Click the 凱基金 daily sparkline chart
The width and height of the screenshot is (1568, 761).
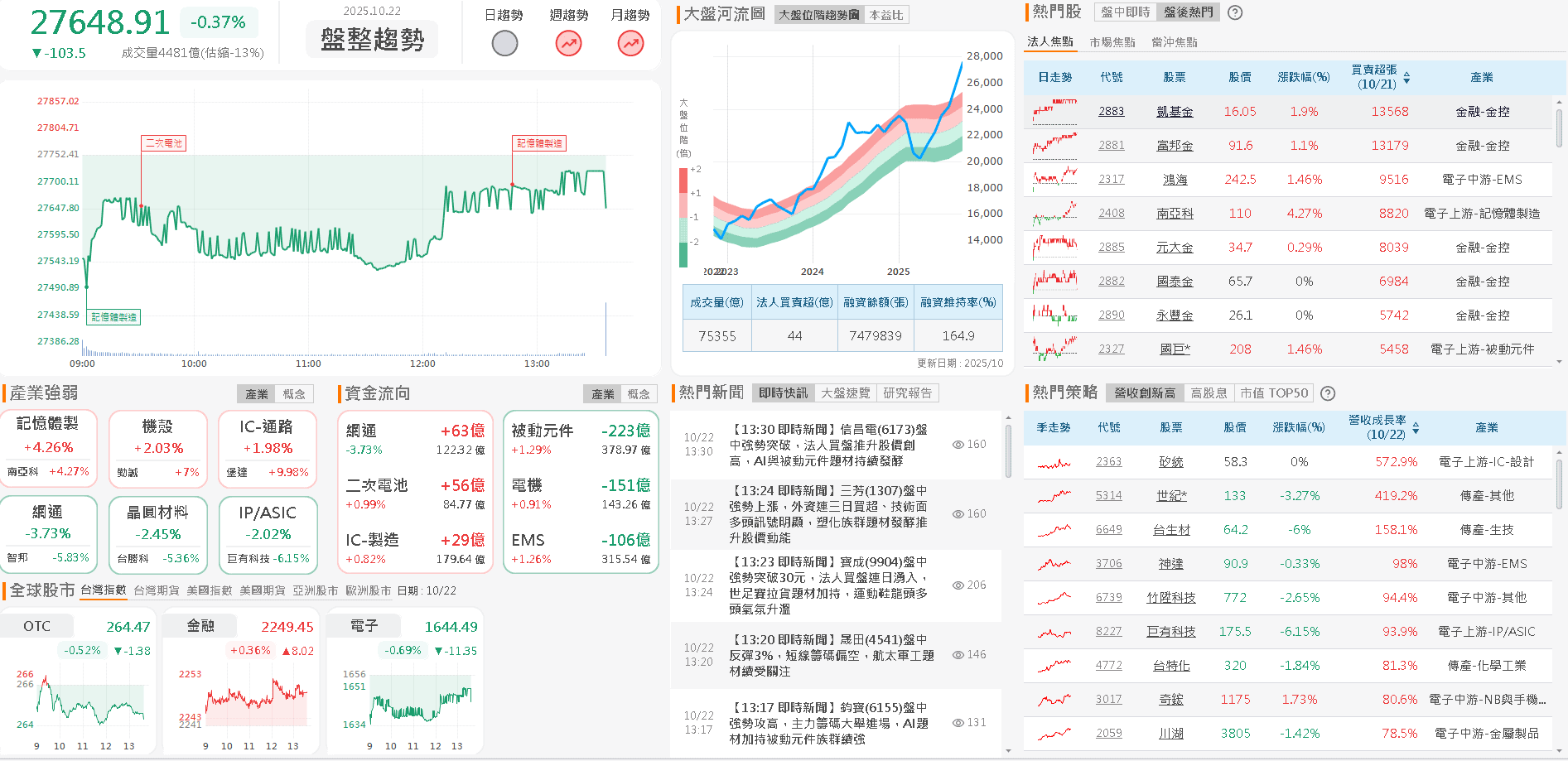click(x=1053, y=111)
